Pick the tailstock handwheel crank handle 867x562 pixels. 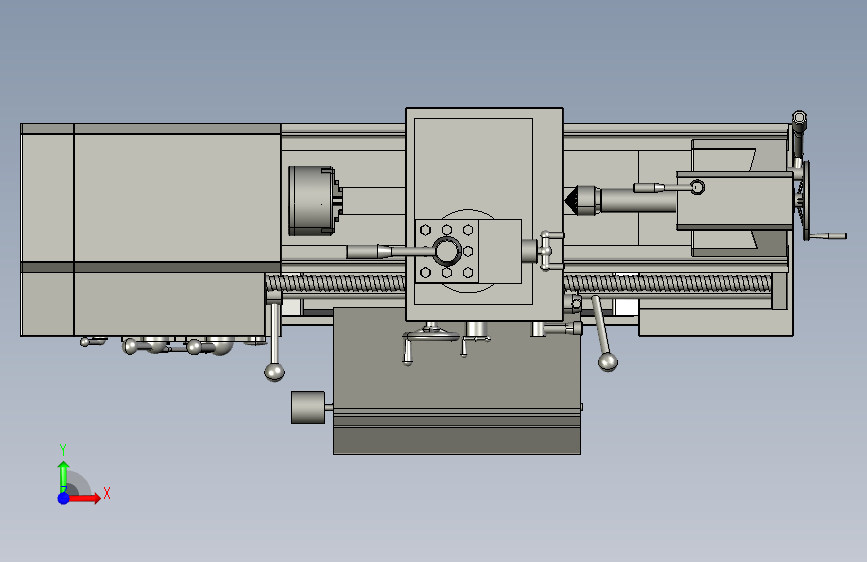click(828, 236)
